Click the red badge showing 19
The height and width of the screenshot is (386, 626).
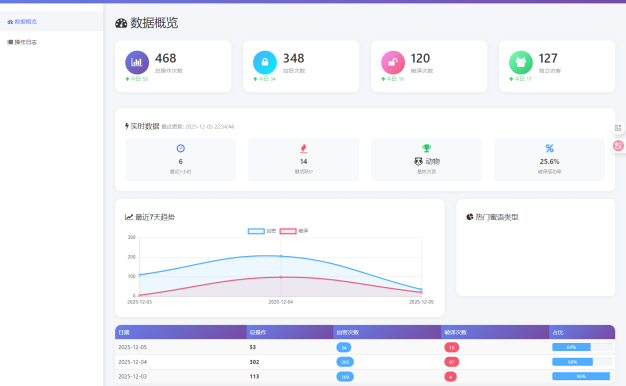pos(452,347)
